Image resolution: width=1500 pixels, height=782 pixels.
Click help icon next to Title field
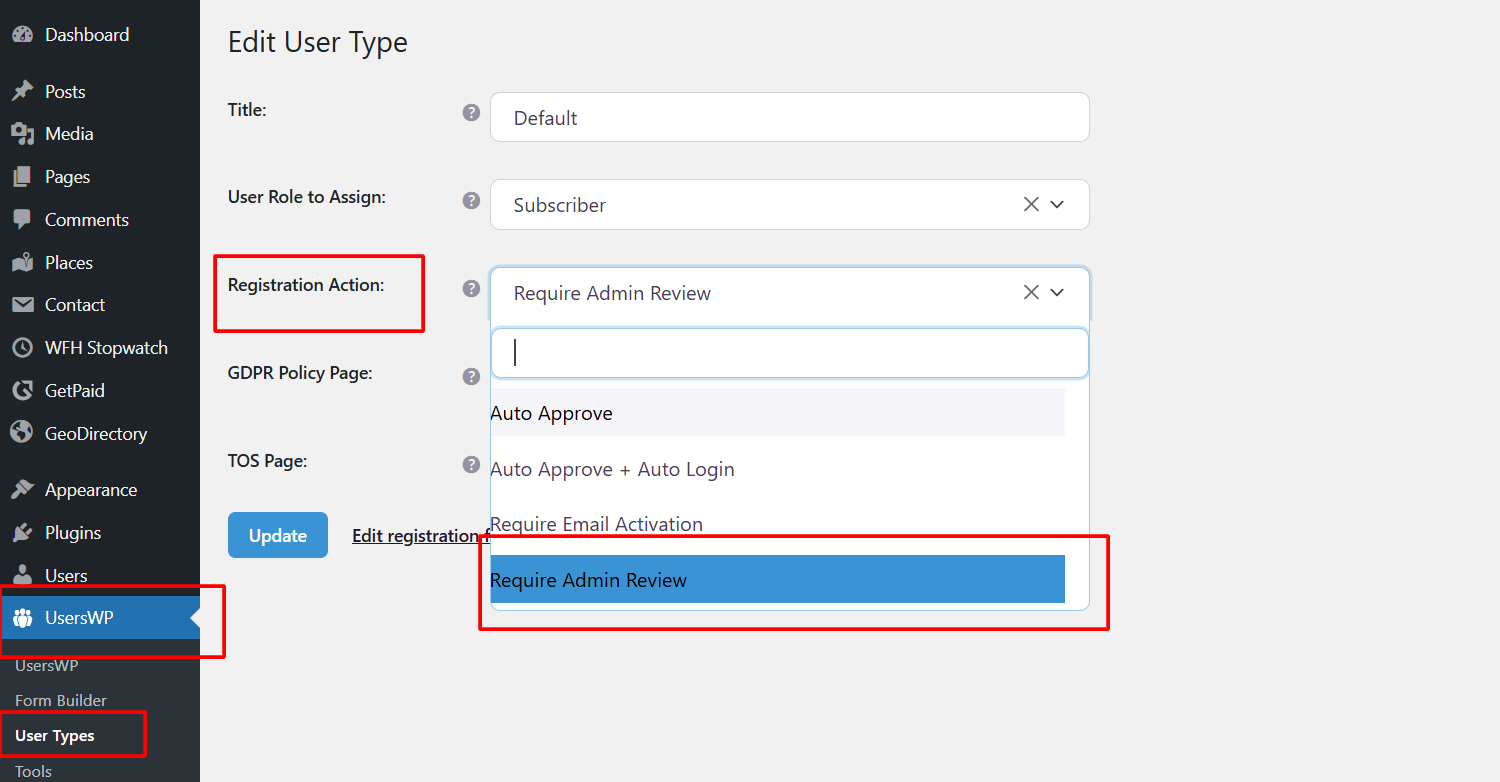[471, 112]
